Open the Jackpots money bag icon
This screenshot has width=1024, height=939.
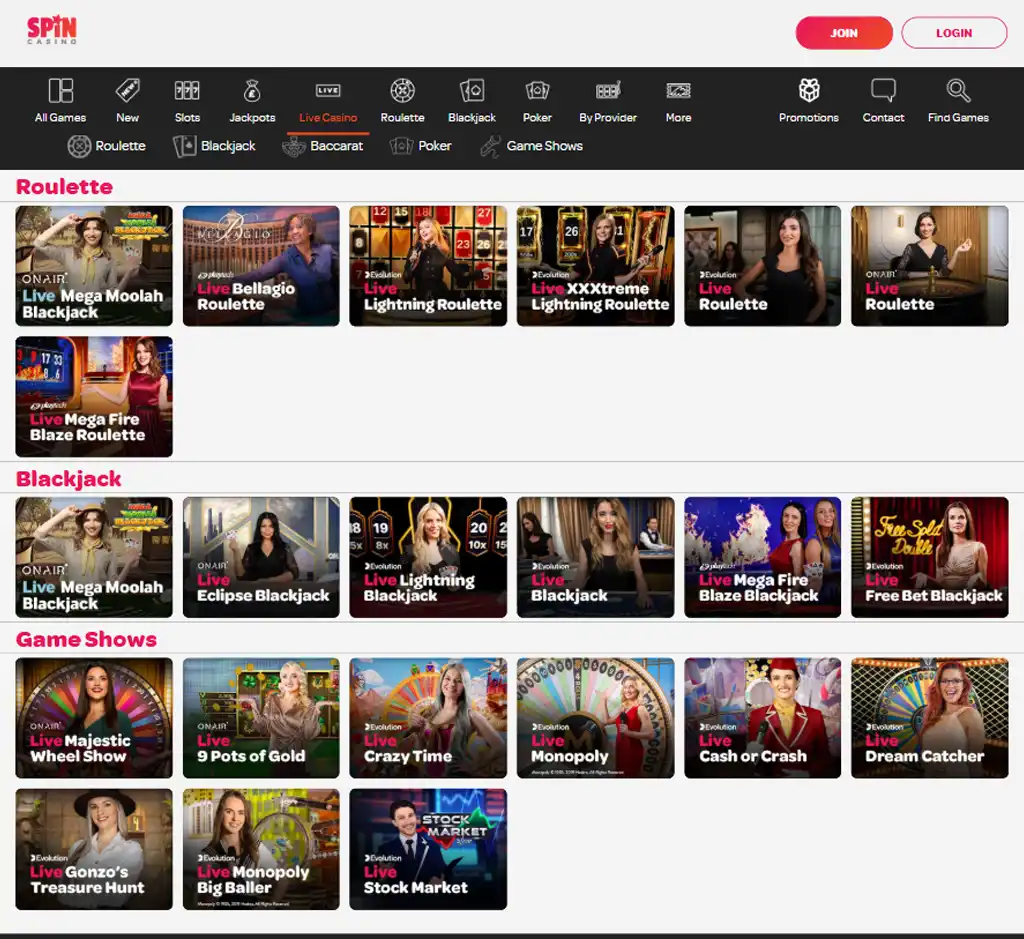(252, 90)
